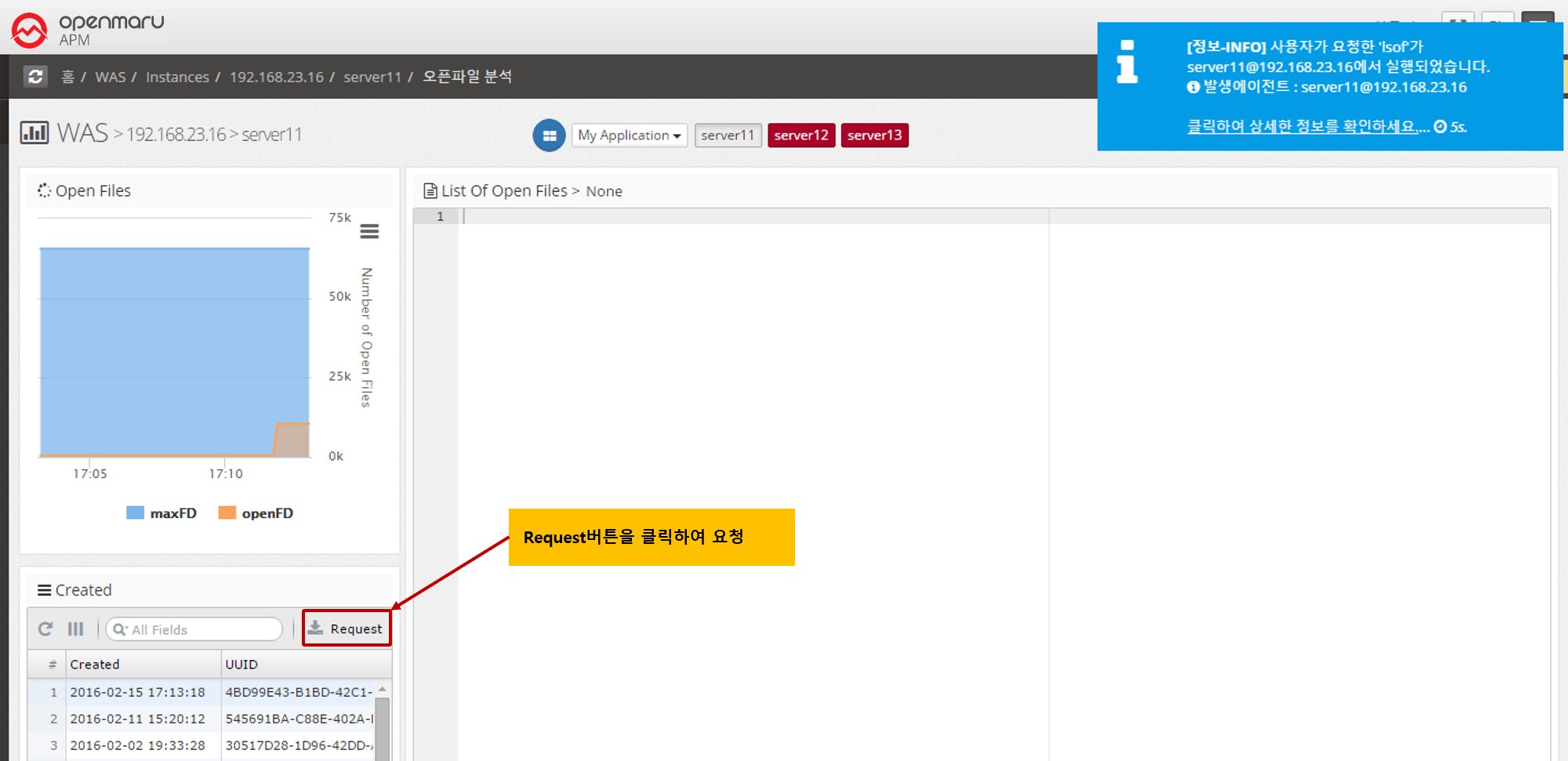Screen dimensions: 1568x761
Task: Click the blue dashboard grid icon
Action: pos(549,136)
